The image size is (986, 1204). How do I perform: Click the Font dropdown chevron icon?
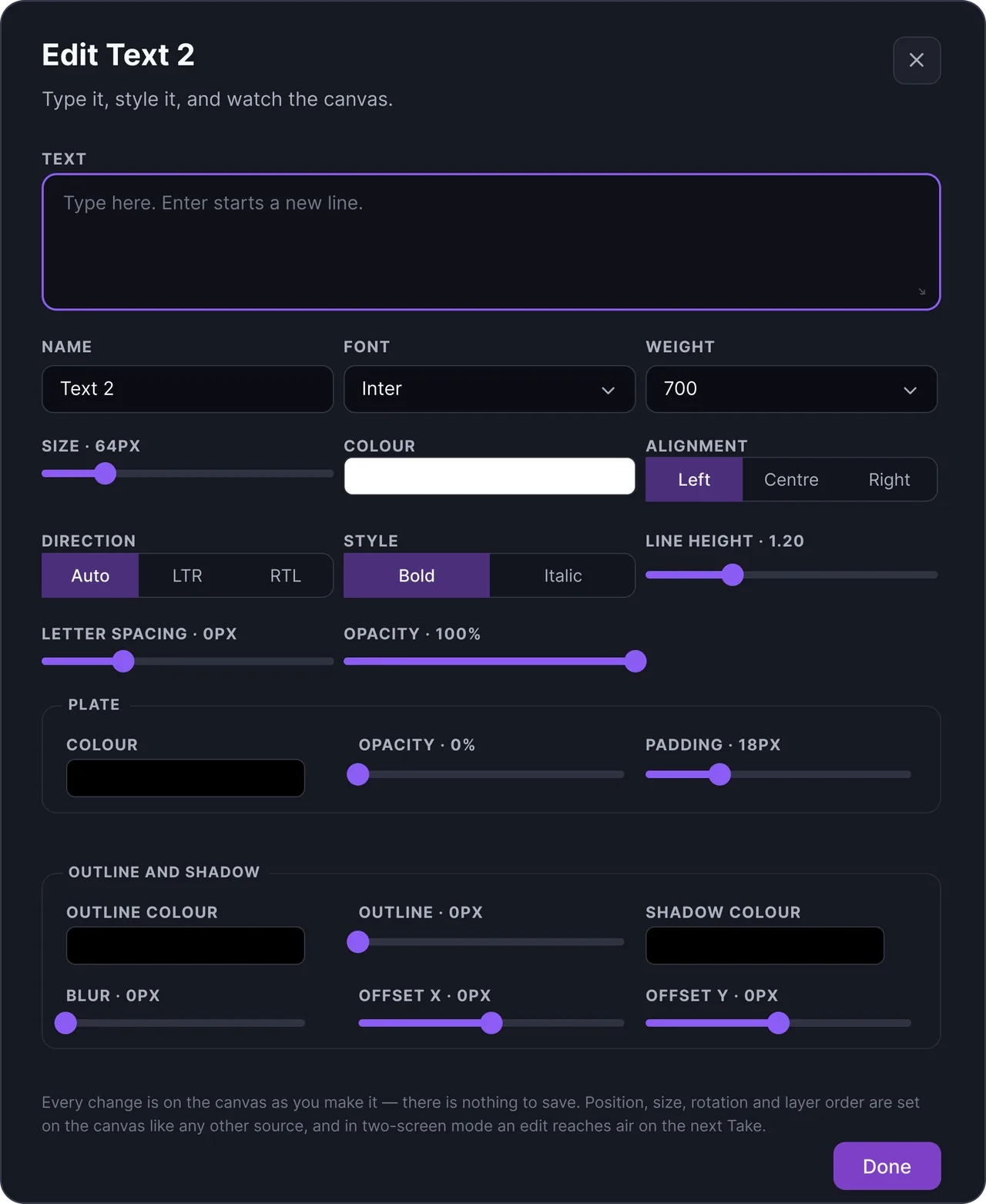pos(608,390)
